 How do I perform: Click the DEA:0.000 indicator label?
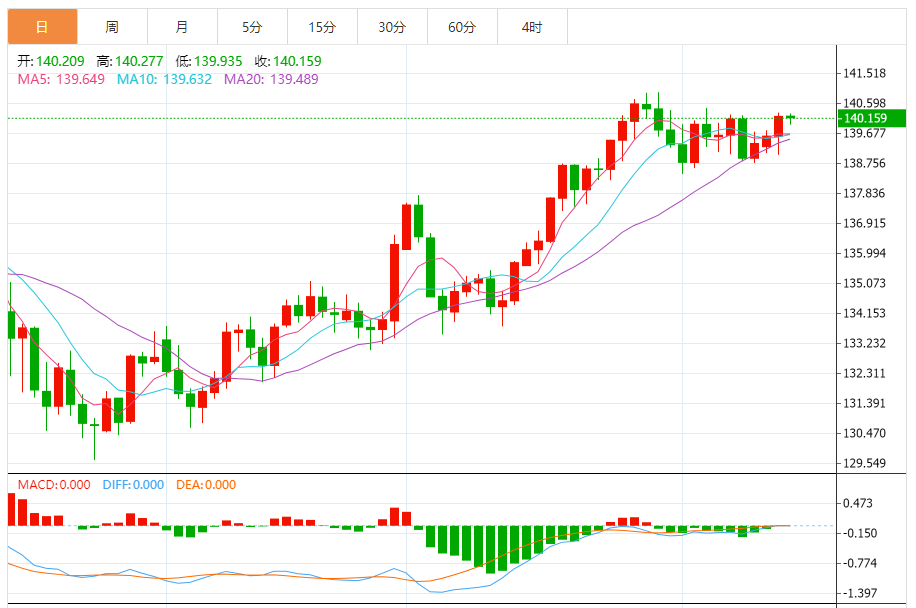click(206, 485)
